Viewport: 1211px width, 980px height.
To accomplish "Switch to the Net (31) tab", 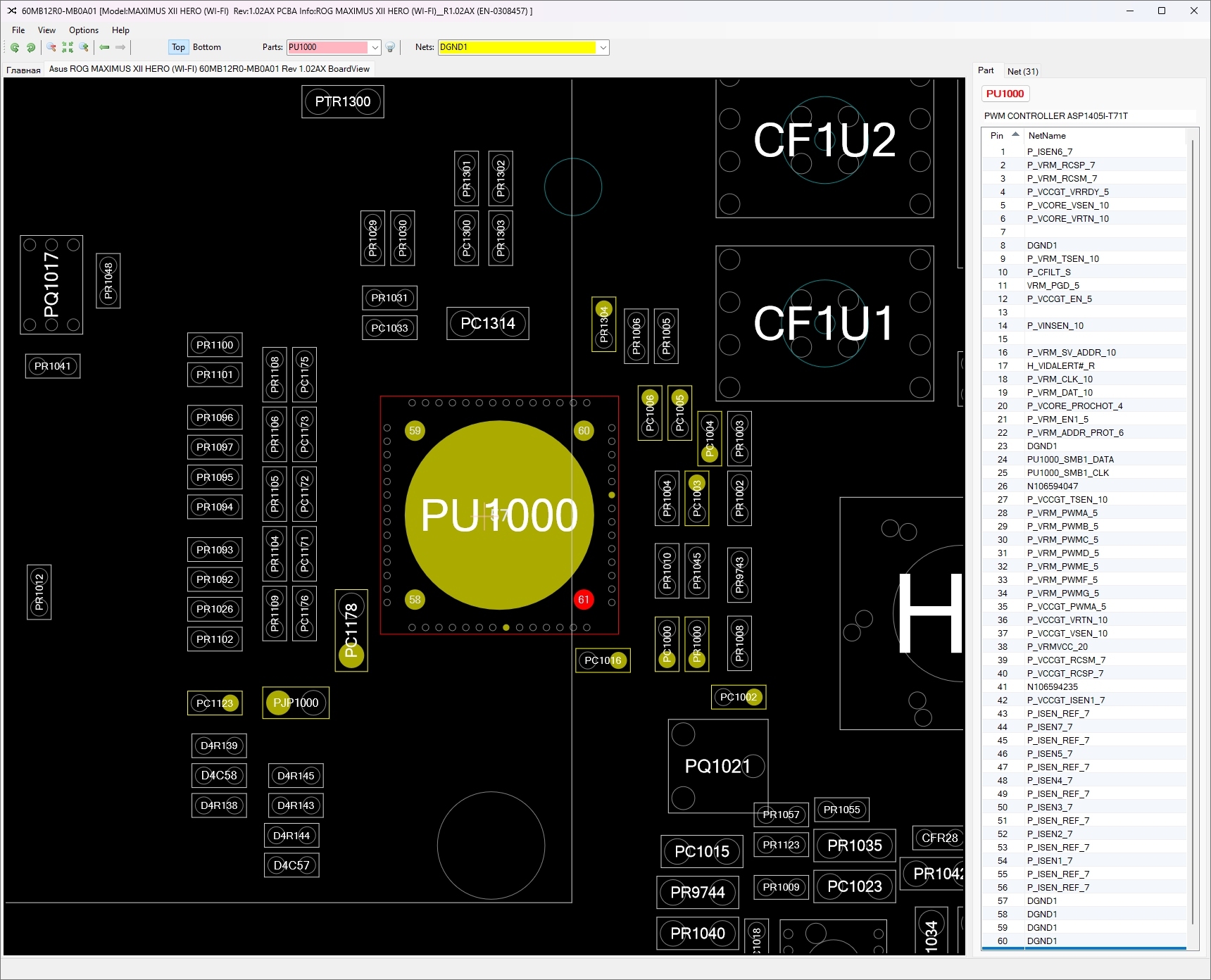I will (1022, 71).
